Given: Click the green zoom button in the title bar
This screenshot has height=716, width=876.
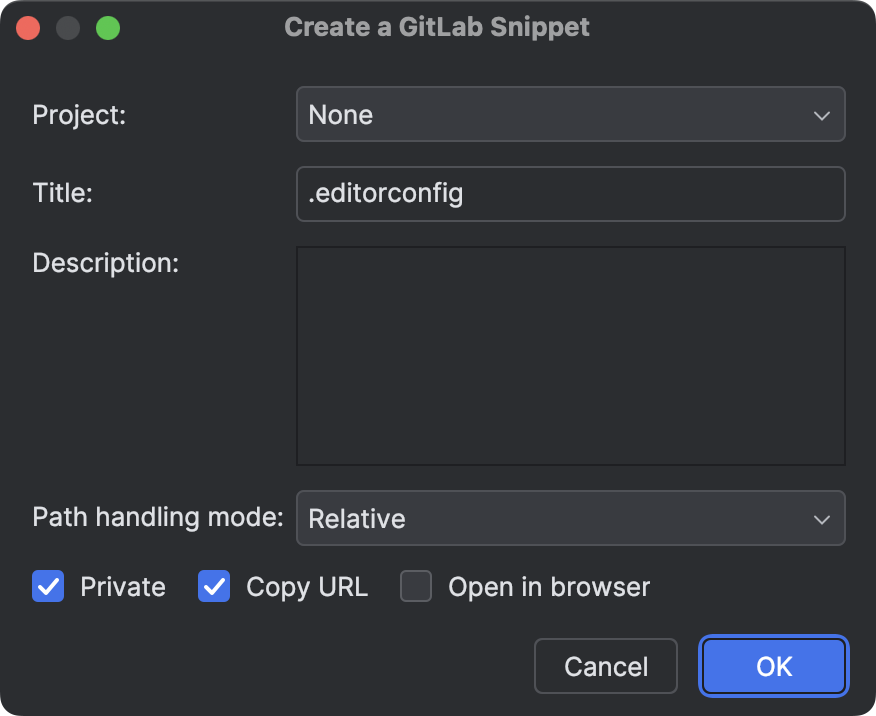Looking at the screenshot, I should (x=108, y=27).
